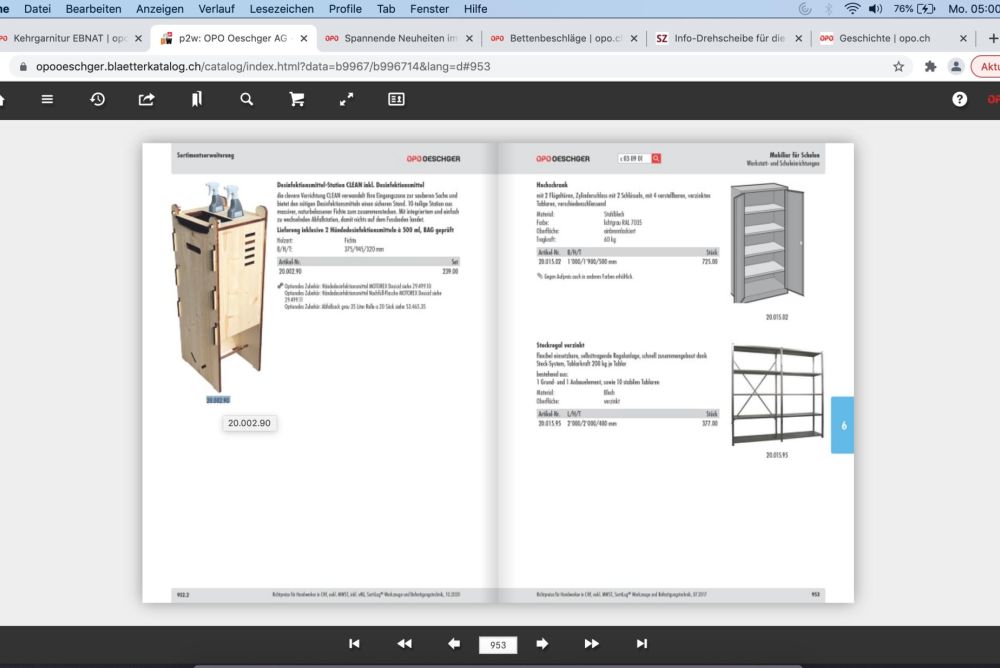Open a new browser tab
Image resolution: width=1000 pixels, height=668 pixels.
click(x=991, y=39)
